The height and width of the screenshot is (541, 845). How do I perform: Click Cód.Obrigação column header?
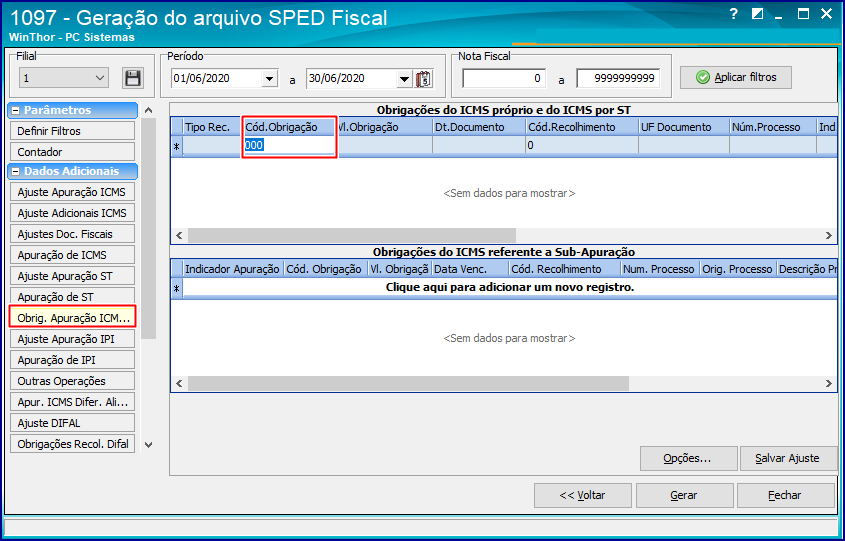[x=289, y=127]
